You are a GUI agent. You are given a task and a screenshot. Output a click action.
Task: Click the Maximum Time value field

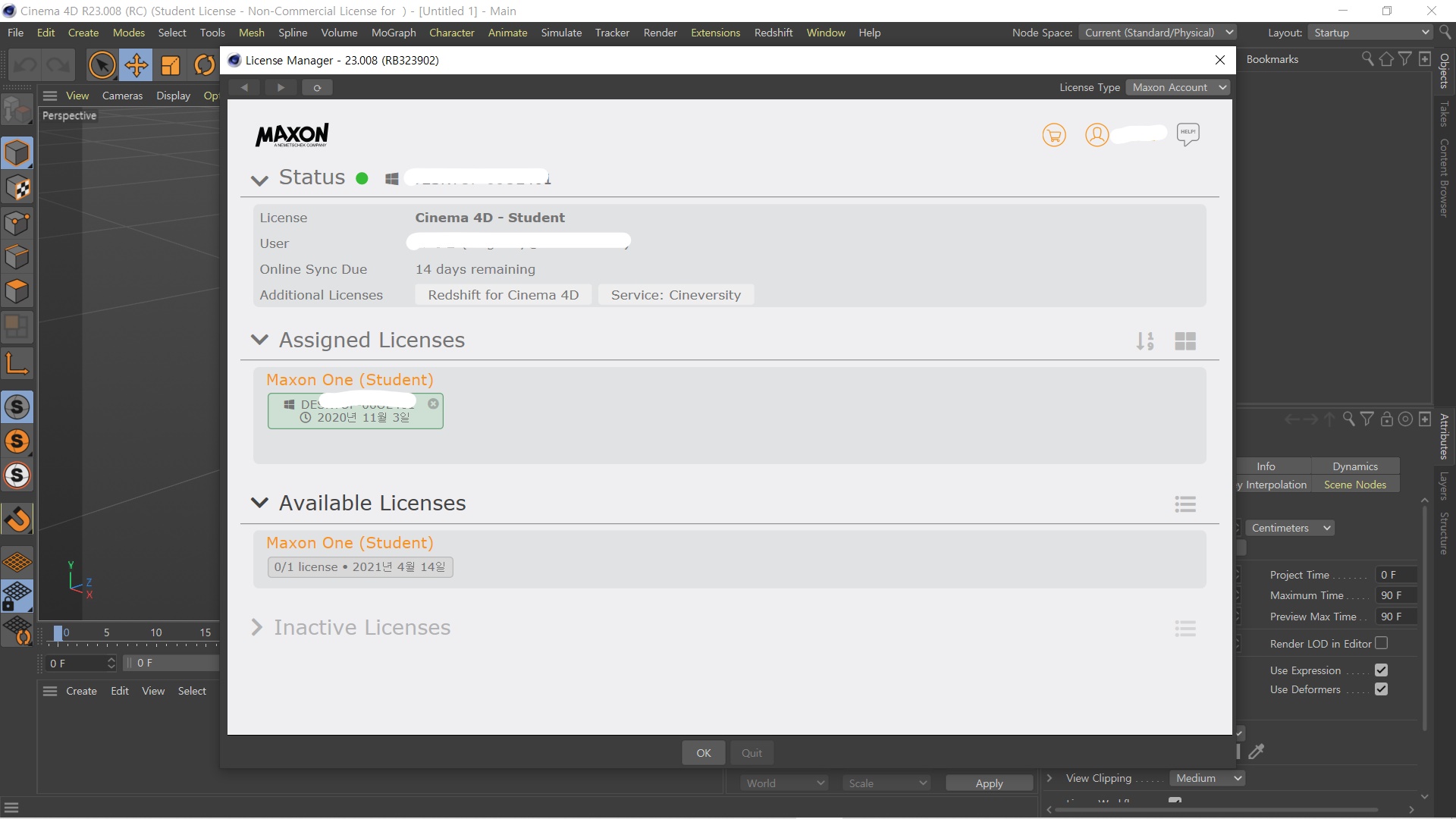pos(1396,595)
